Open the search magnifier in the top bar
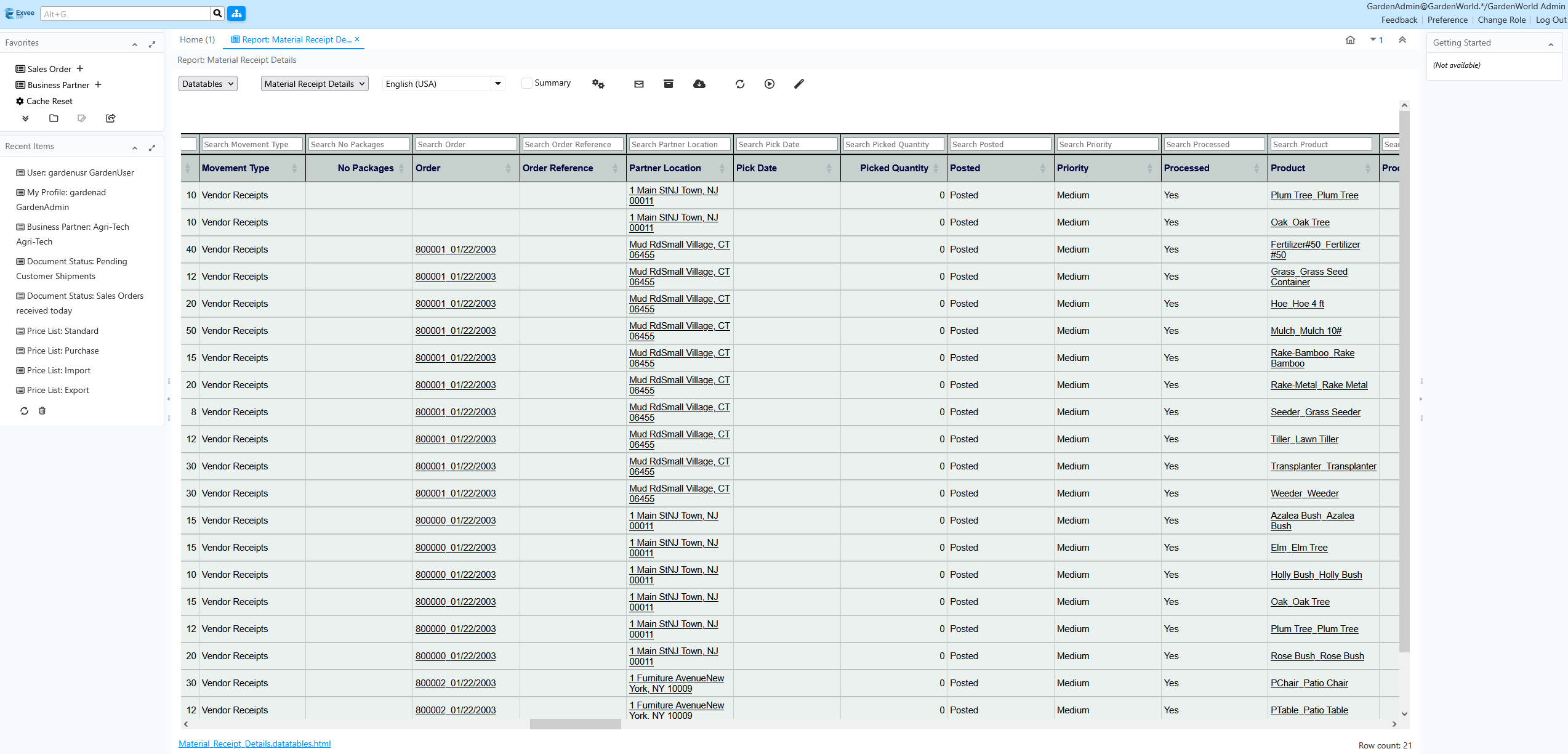Image resolution: width=1568 pixels, height=754 pixels. (x=217, y=13)
